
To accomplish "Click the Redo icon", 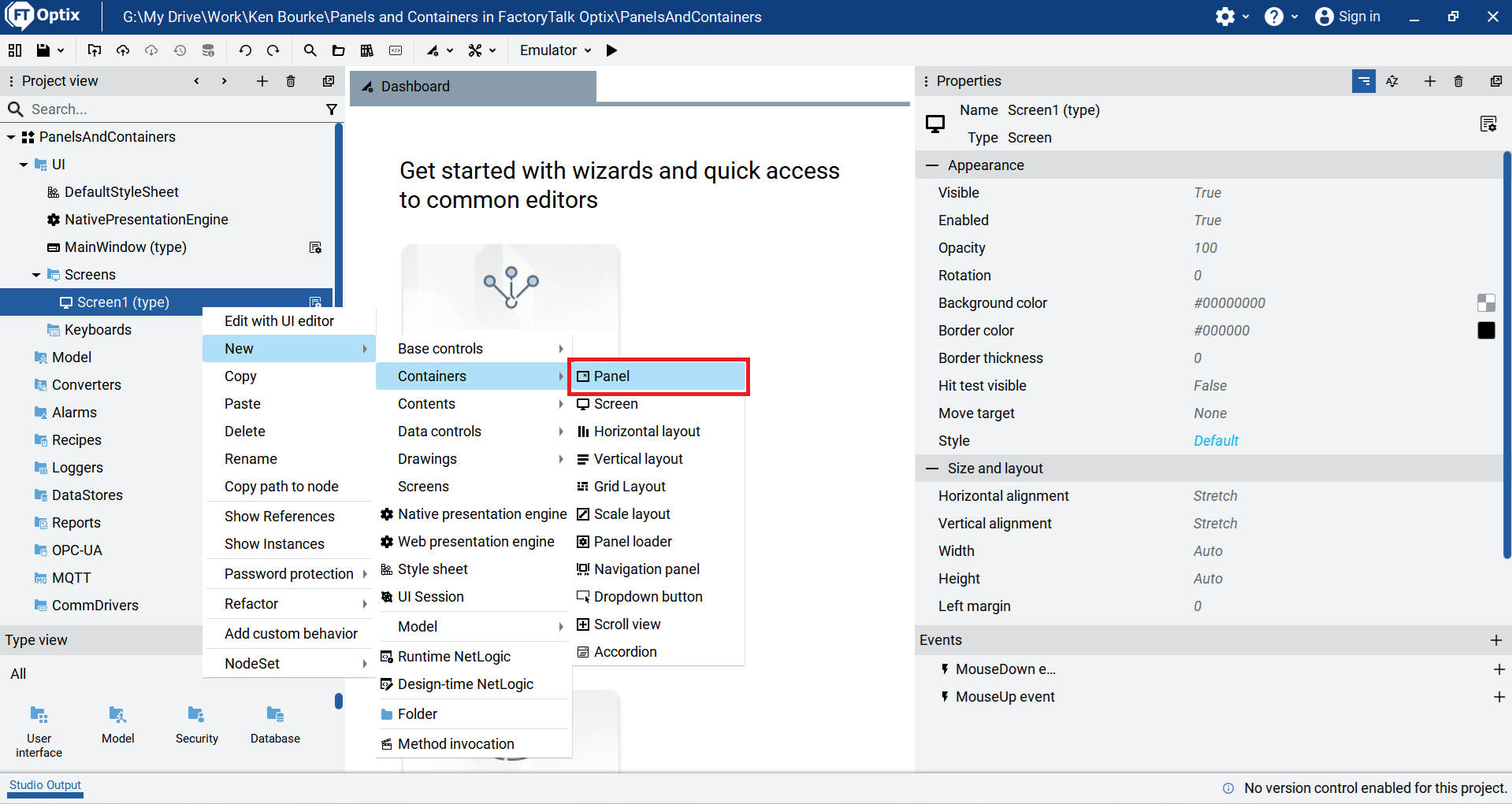I will coord(273,50).
